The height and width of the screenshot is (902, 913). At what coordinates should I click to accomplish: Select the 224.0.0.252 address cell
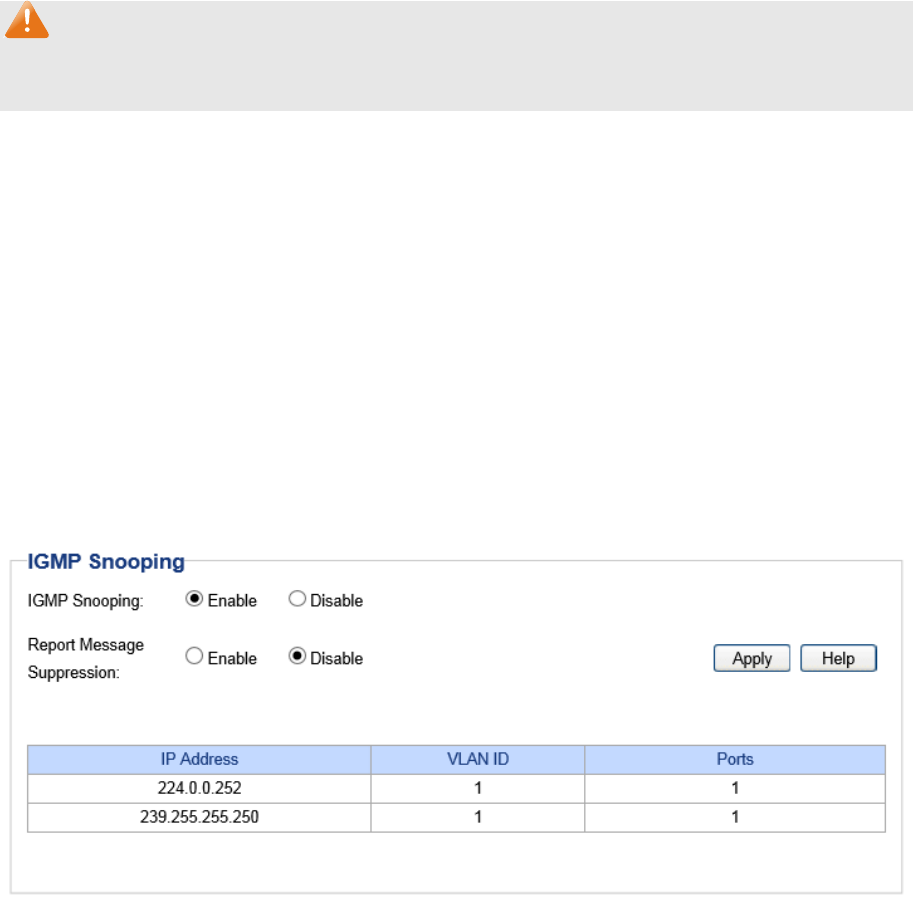pyautogui.click(x=199, y=788)
